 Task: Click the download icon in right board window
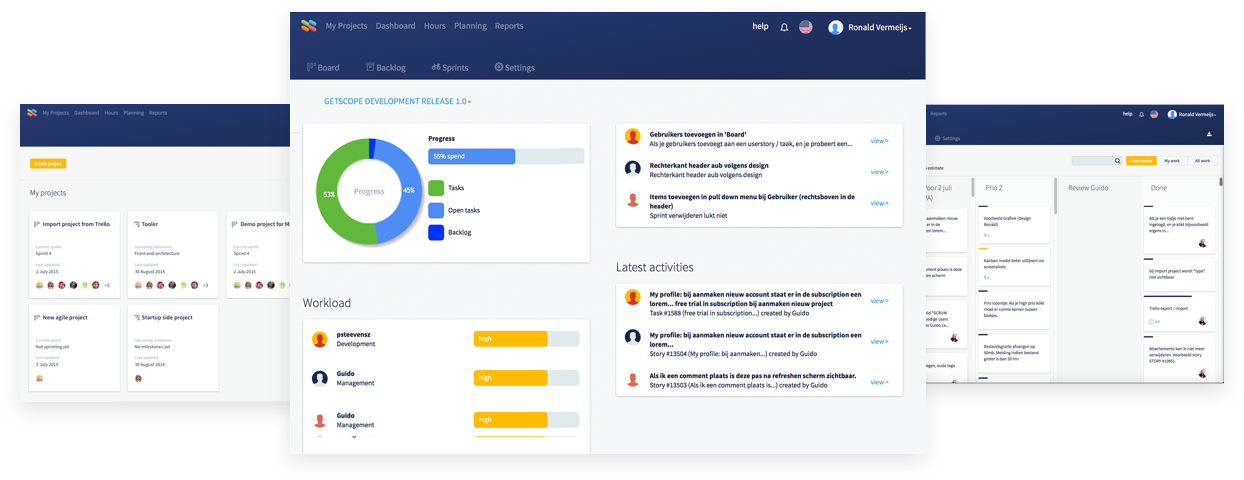(1209, 134)
